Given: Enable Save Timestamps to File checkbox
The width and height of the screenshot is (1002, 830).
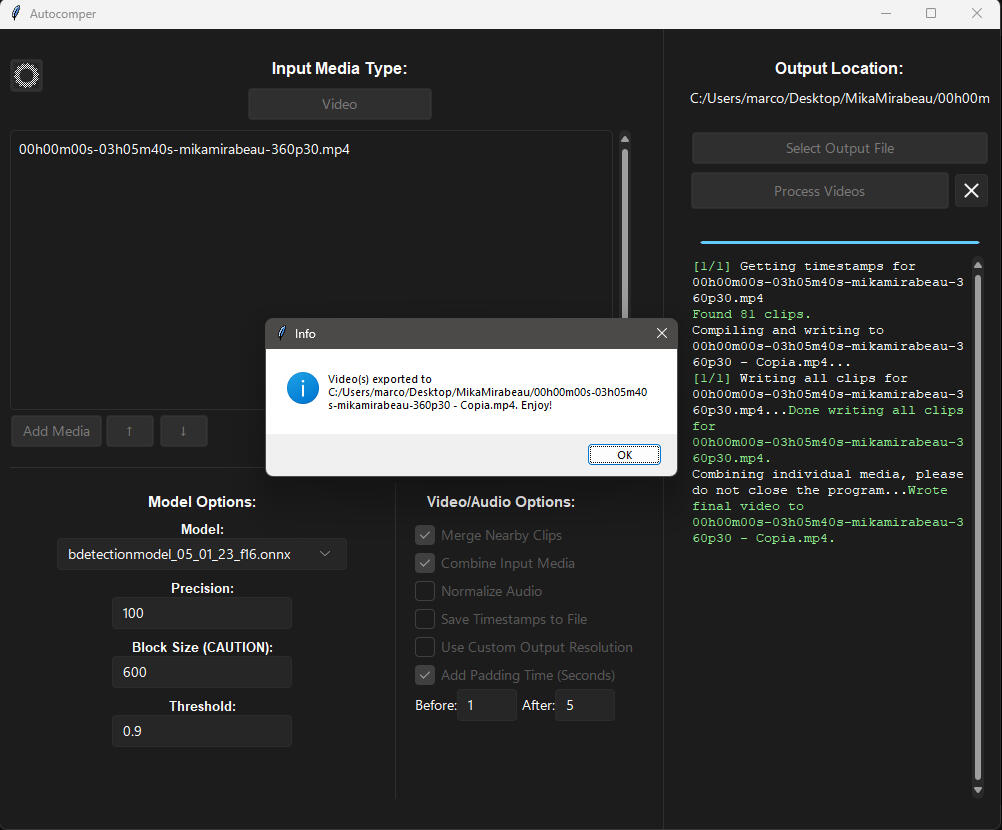Looking at the screenshot, I should 425,619.
